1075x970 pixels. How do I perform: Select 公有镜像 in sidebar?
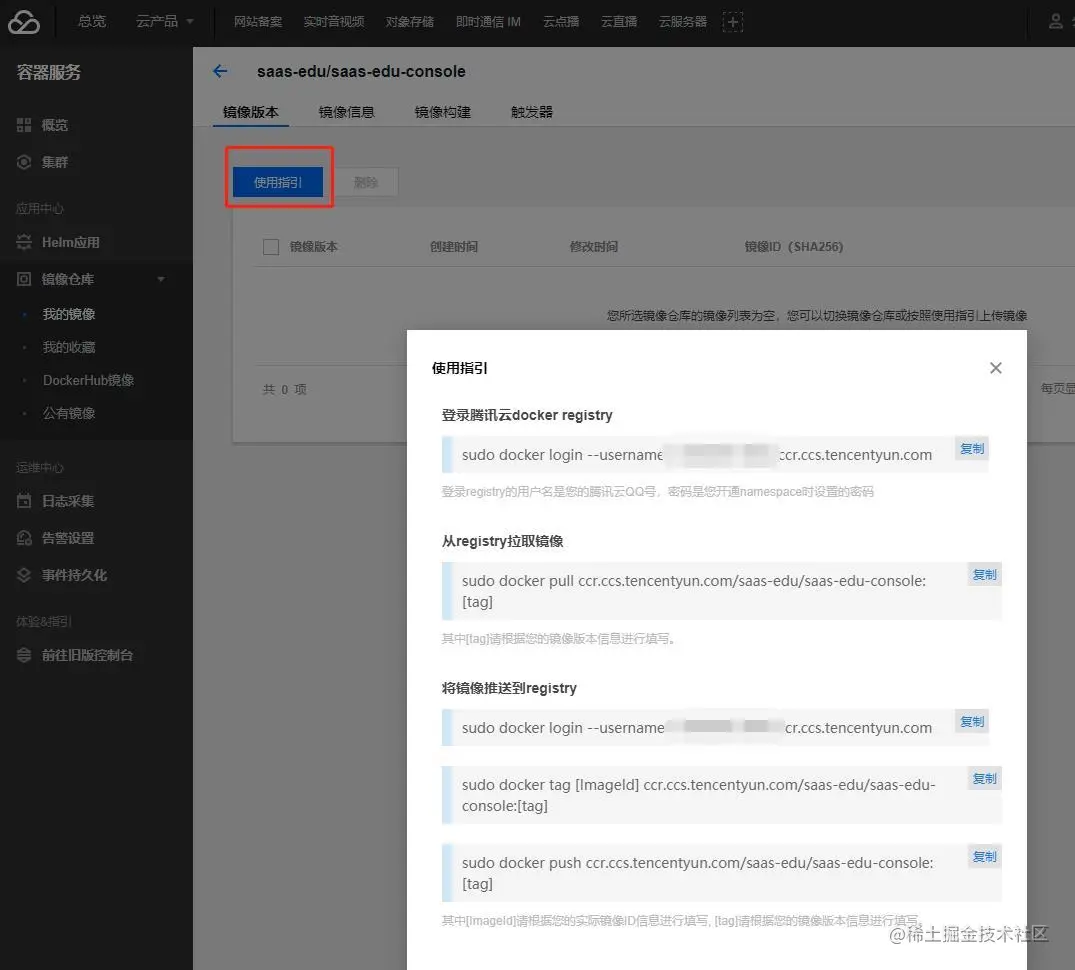[69, 413]
